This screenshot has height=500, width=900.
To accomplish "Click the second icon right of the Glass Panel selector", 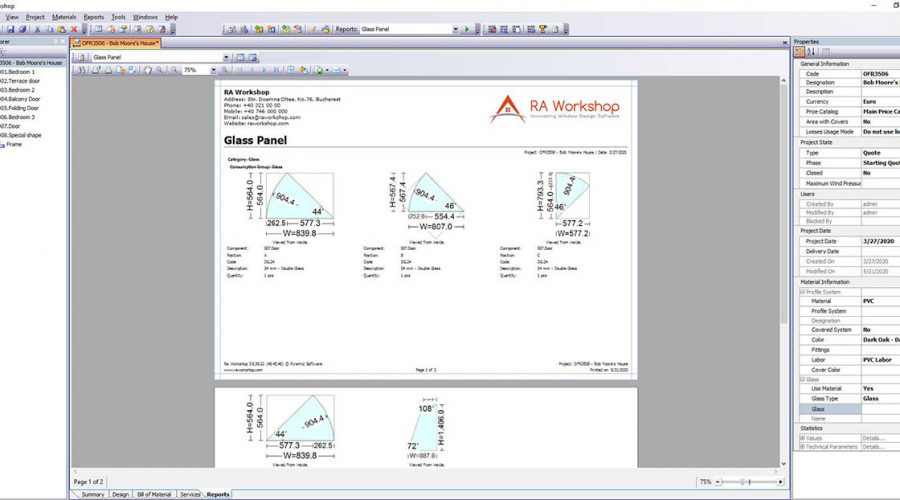I will pyautogui.click(x=253, y=57).
